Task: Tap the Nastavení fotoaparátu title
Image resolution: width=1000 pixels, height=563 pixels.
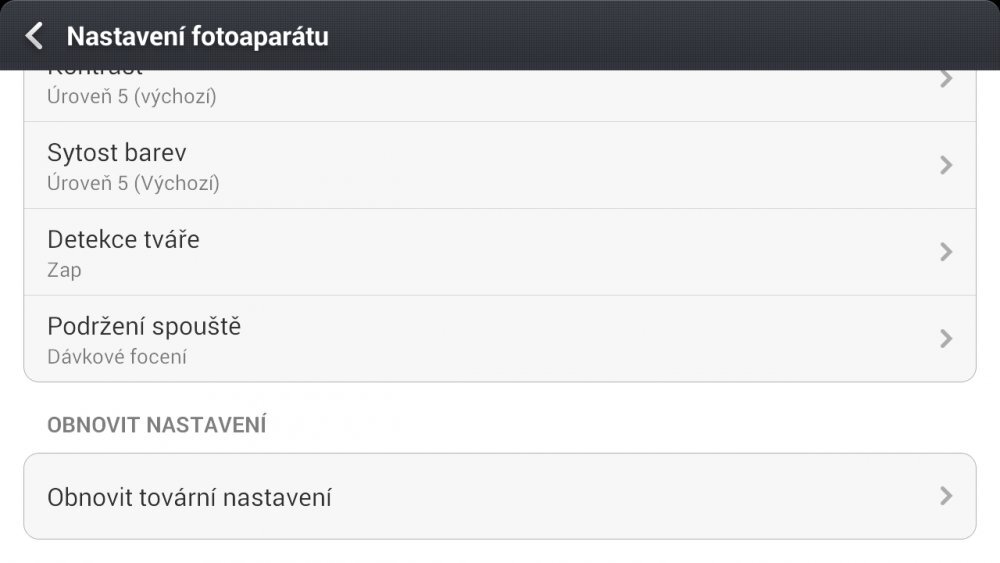Action: pyautogui.click(x=197, y=37)
